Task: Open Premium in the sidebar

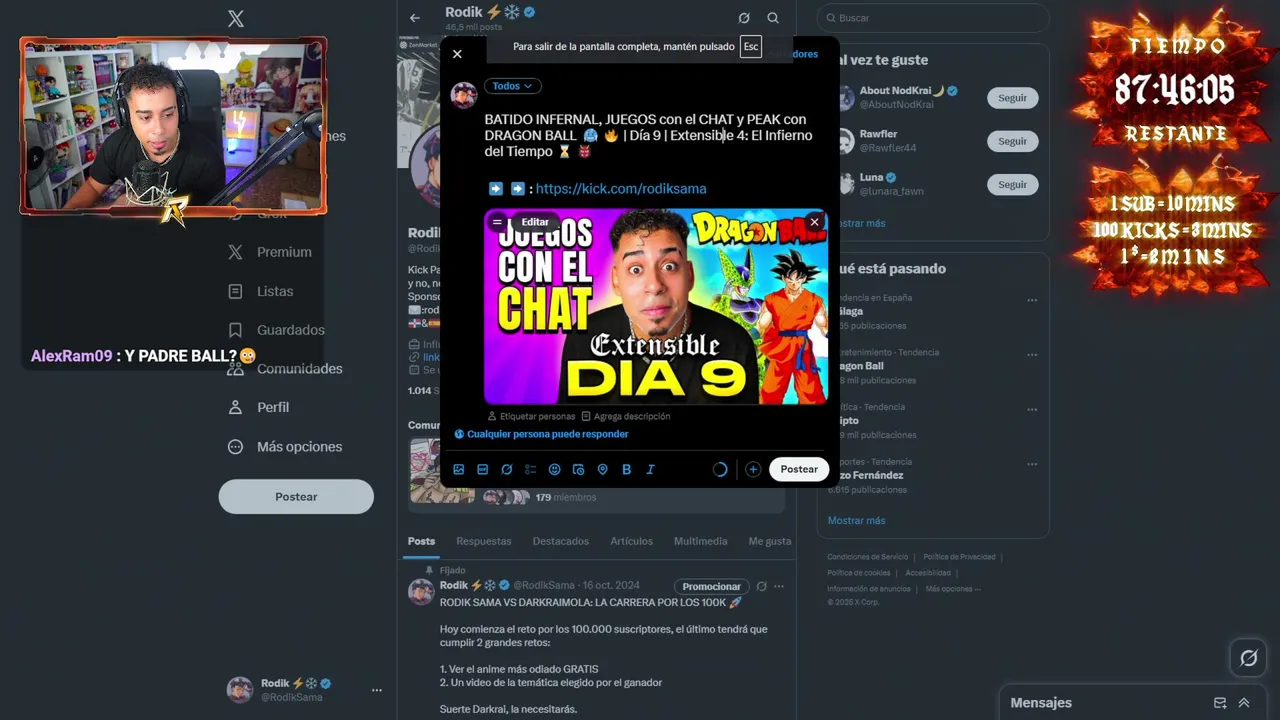Action: coord(270,252)
